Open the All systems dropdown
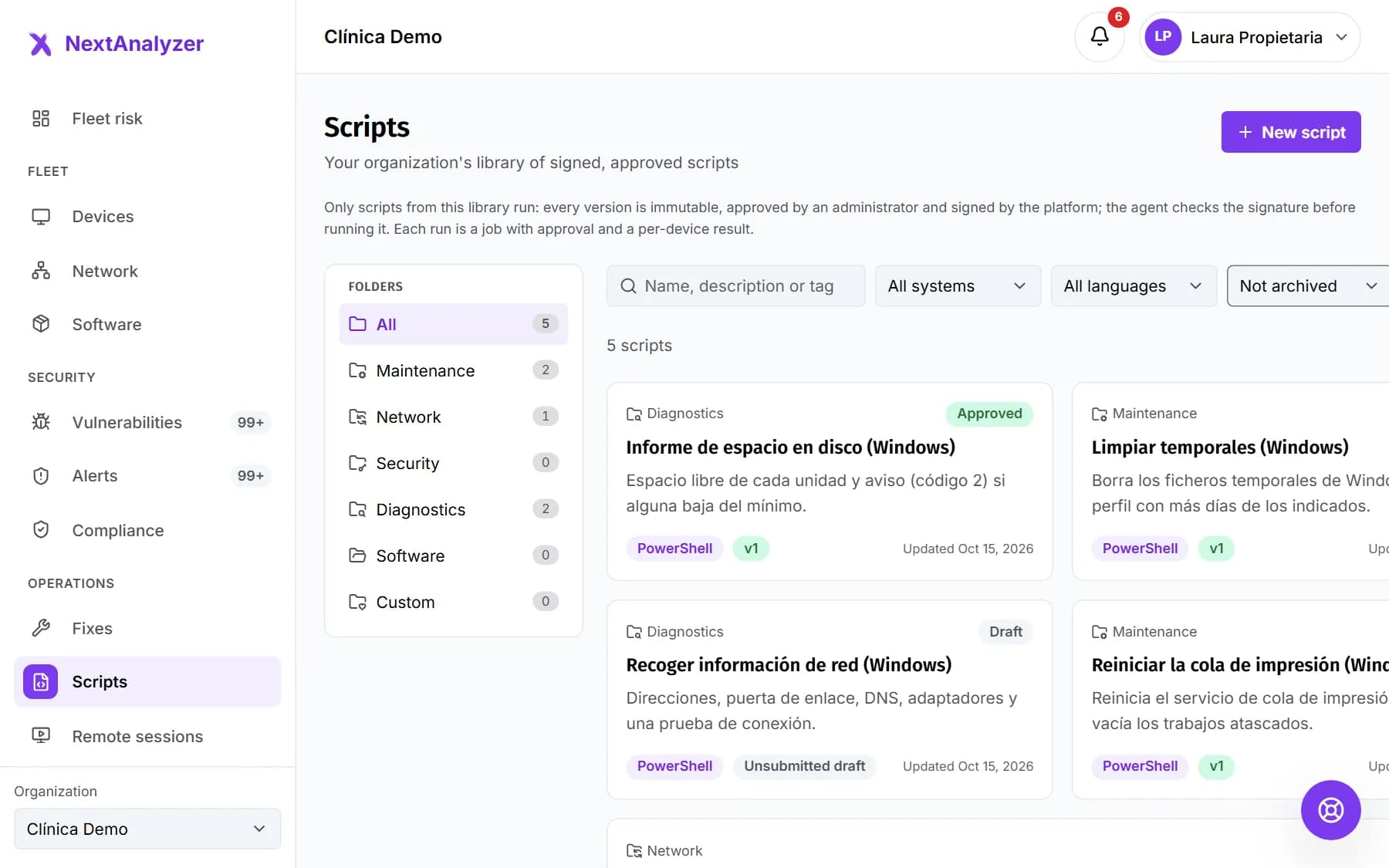This screenshot has height=868, width=1389. pos(958,286)
